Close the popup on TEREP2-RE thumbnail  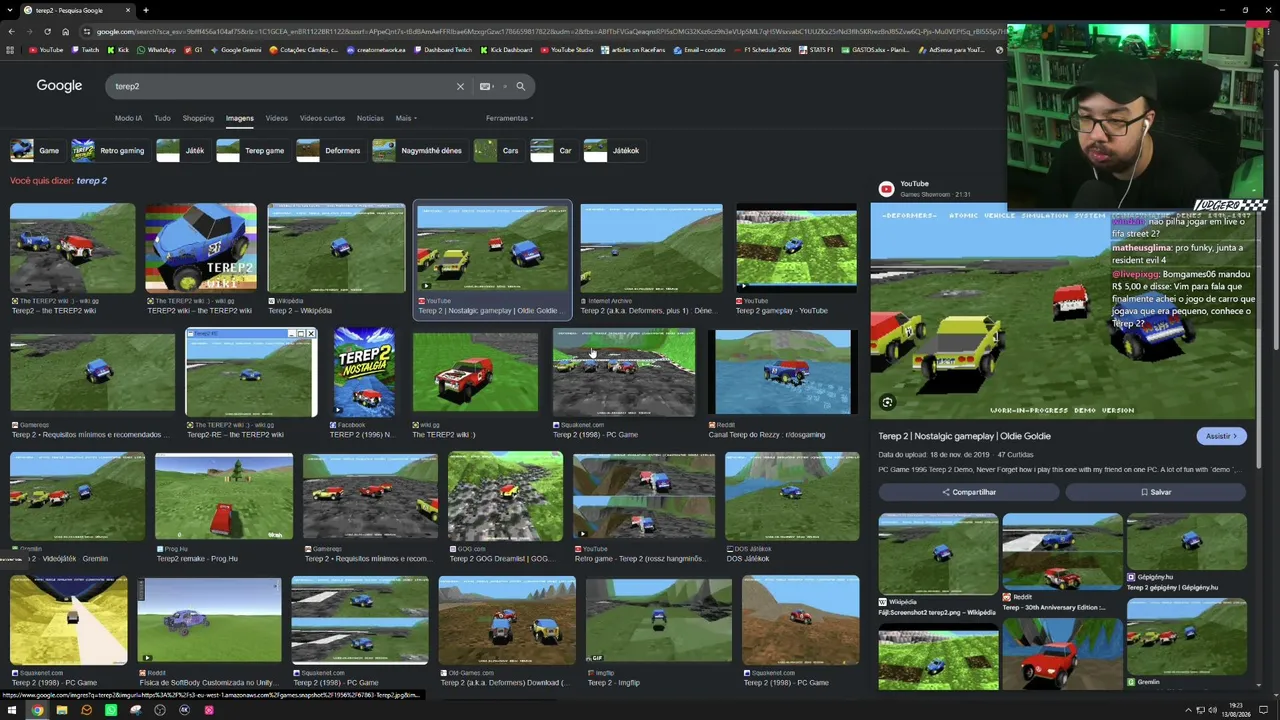(311, 334)
